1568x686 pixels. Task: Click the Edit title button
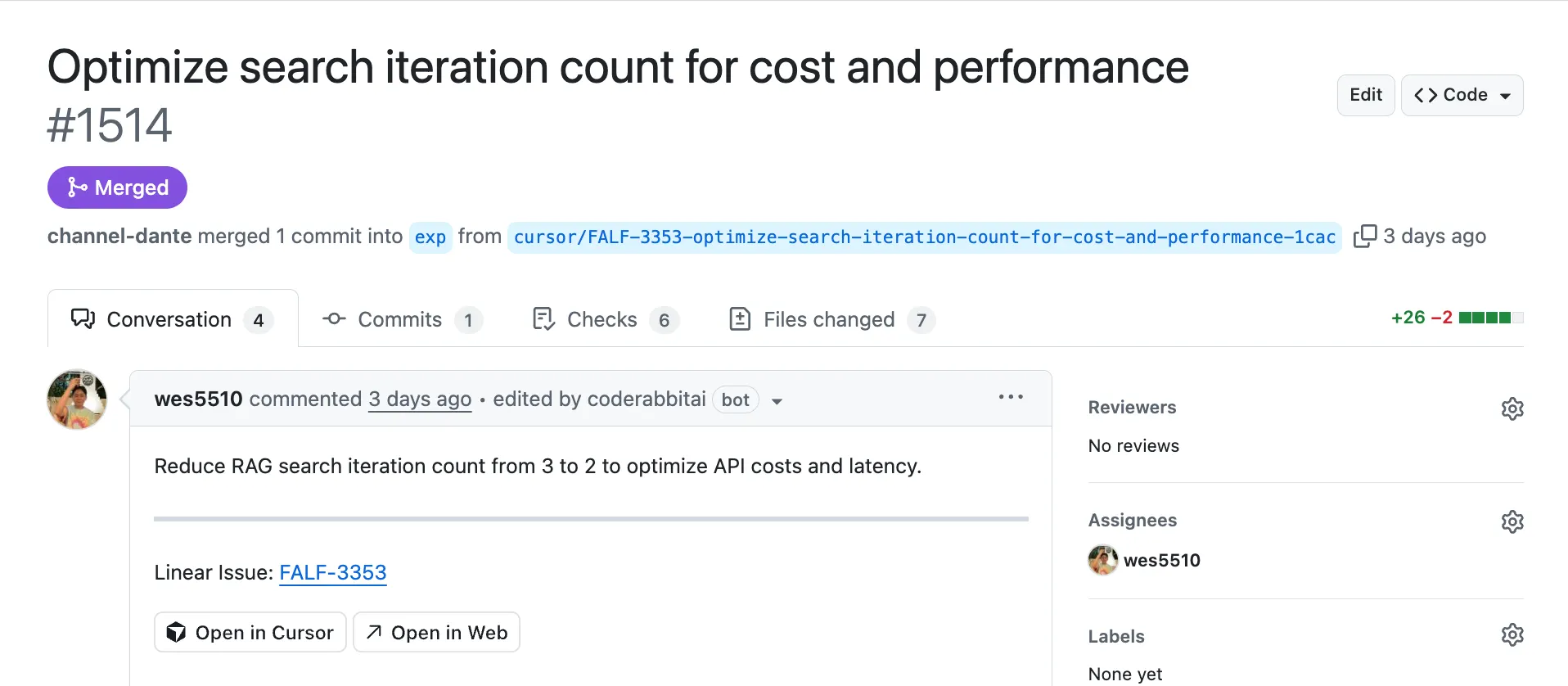(1365, 95)
